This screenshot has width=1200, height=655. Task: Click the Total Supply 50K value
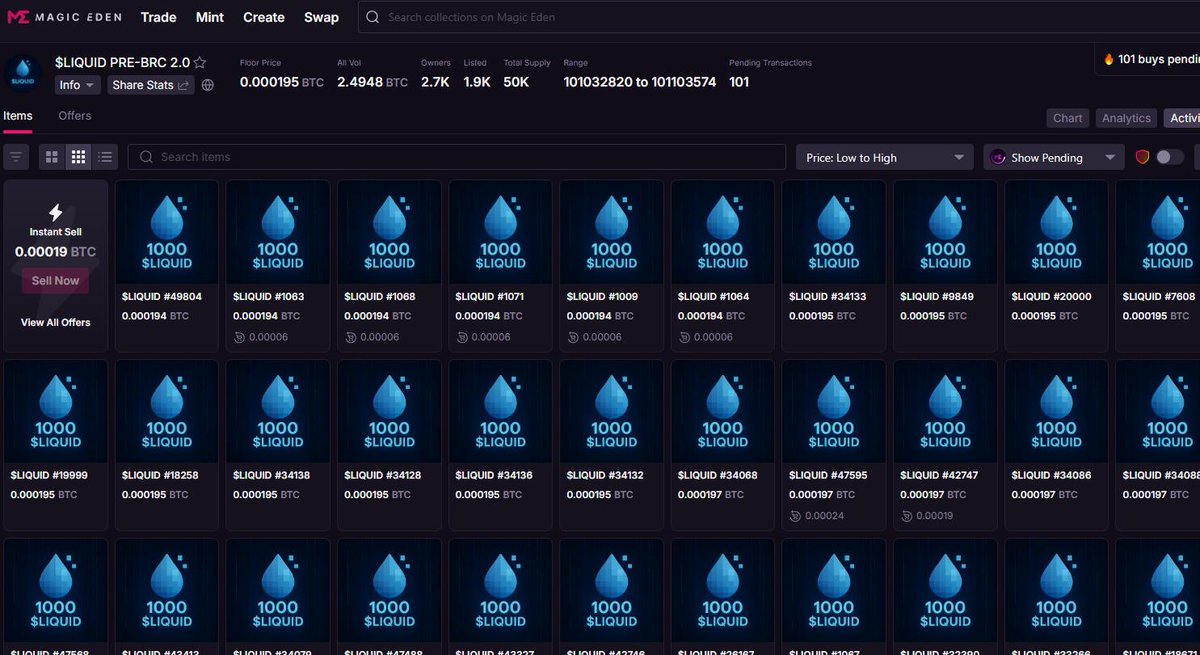tap(516, 82)
